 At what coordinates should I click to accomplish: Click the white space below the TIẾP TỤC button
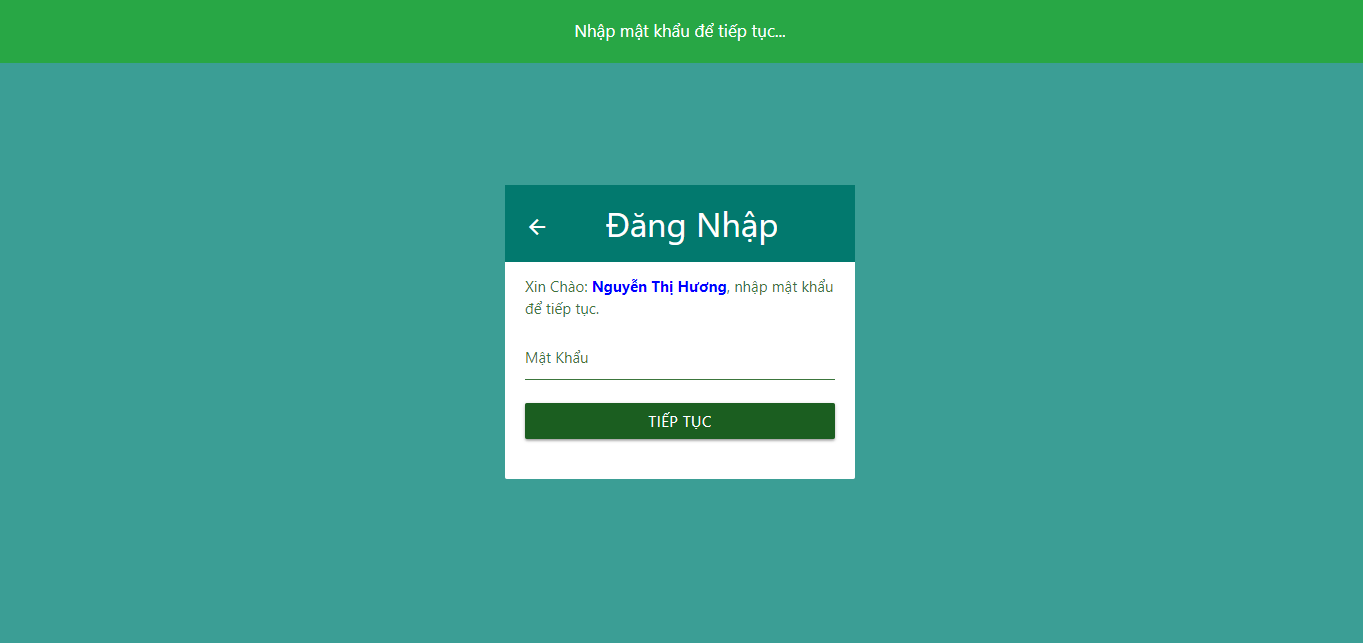(x=680, y=459)
